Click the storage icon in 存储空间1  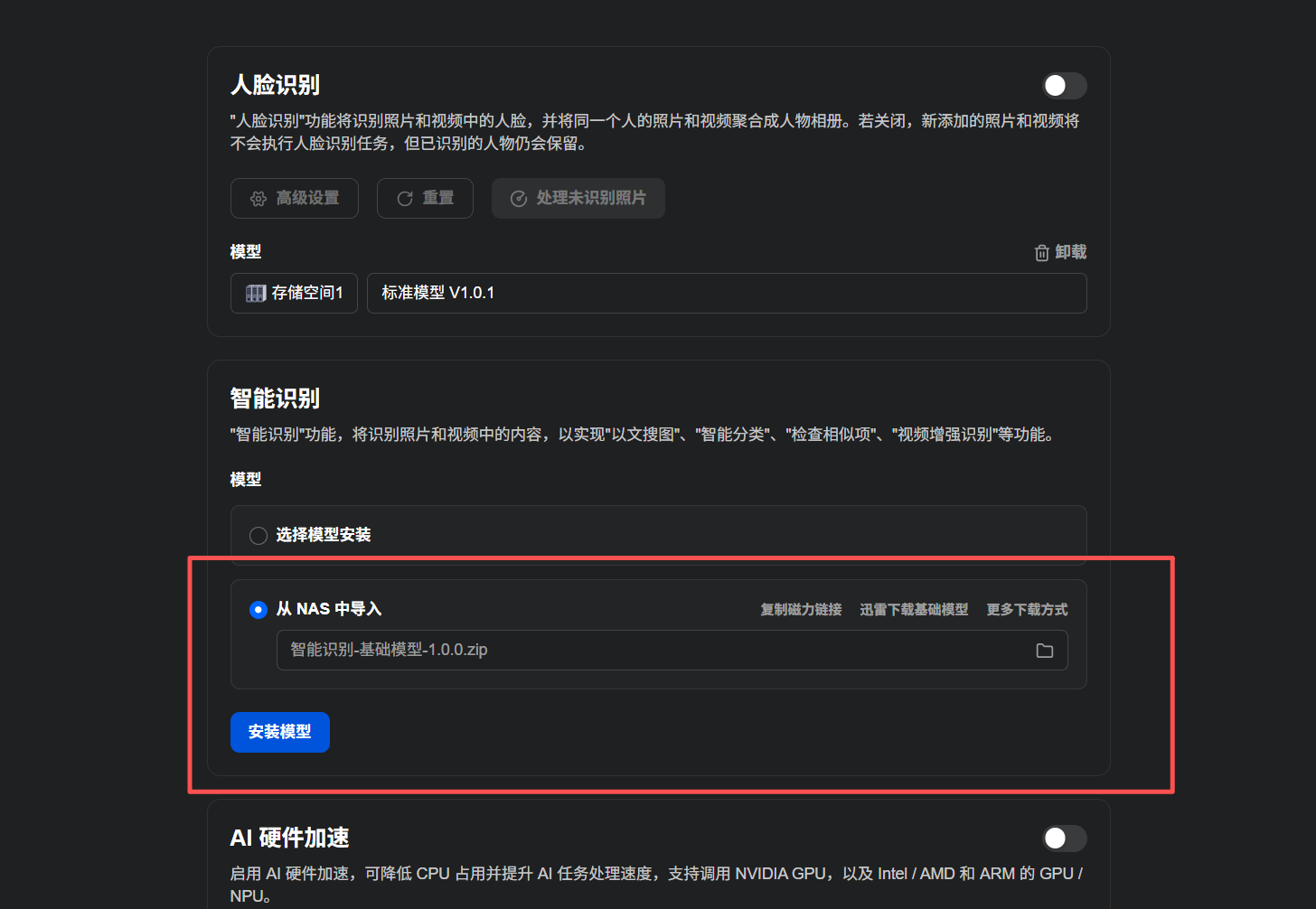click(x=256, y=294)
